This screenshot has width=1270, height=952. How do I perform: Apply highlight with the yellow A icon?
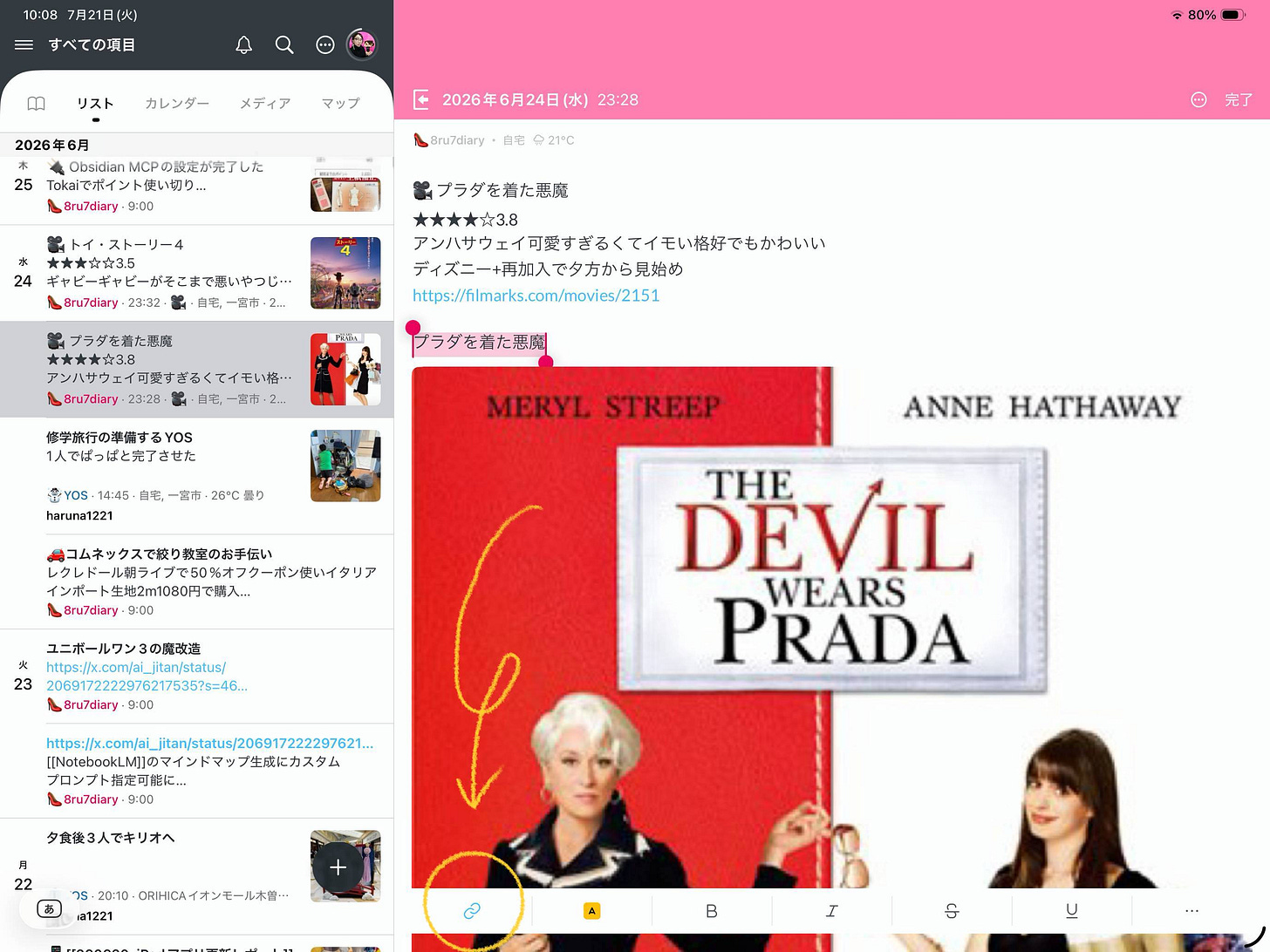[591, 911]
